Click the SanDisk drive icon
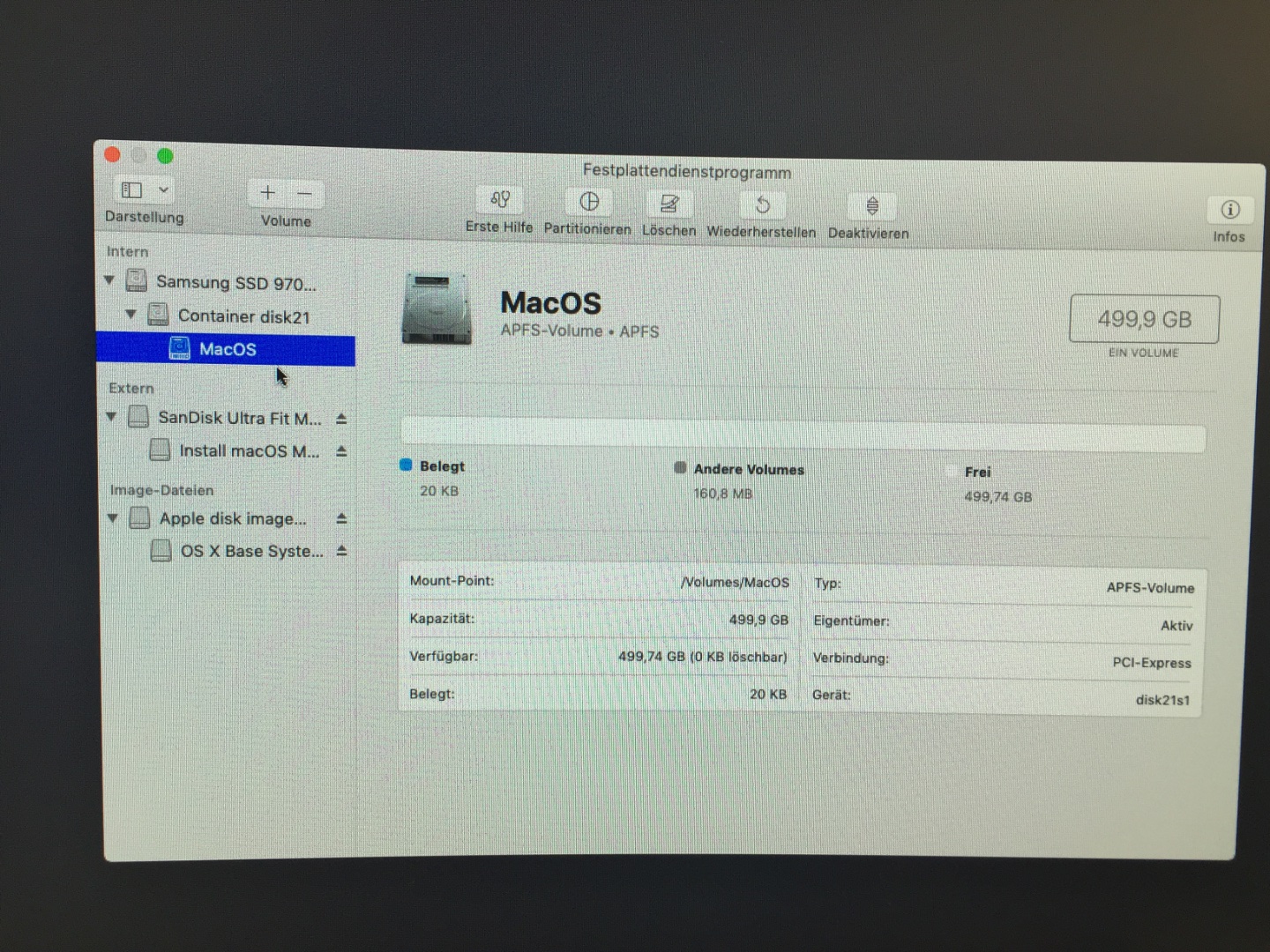The height and width of the screenshot is (952, 1270). (138, 416)
